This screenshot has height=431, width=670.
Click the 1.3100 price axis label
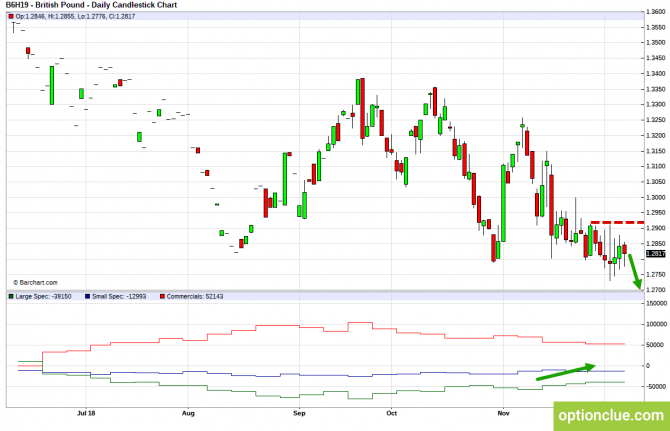[x=656, y=167]
